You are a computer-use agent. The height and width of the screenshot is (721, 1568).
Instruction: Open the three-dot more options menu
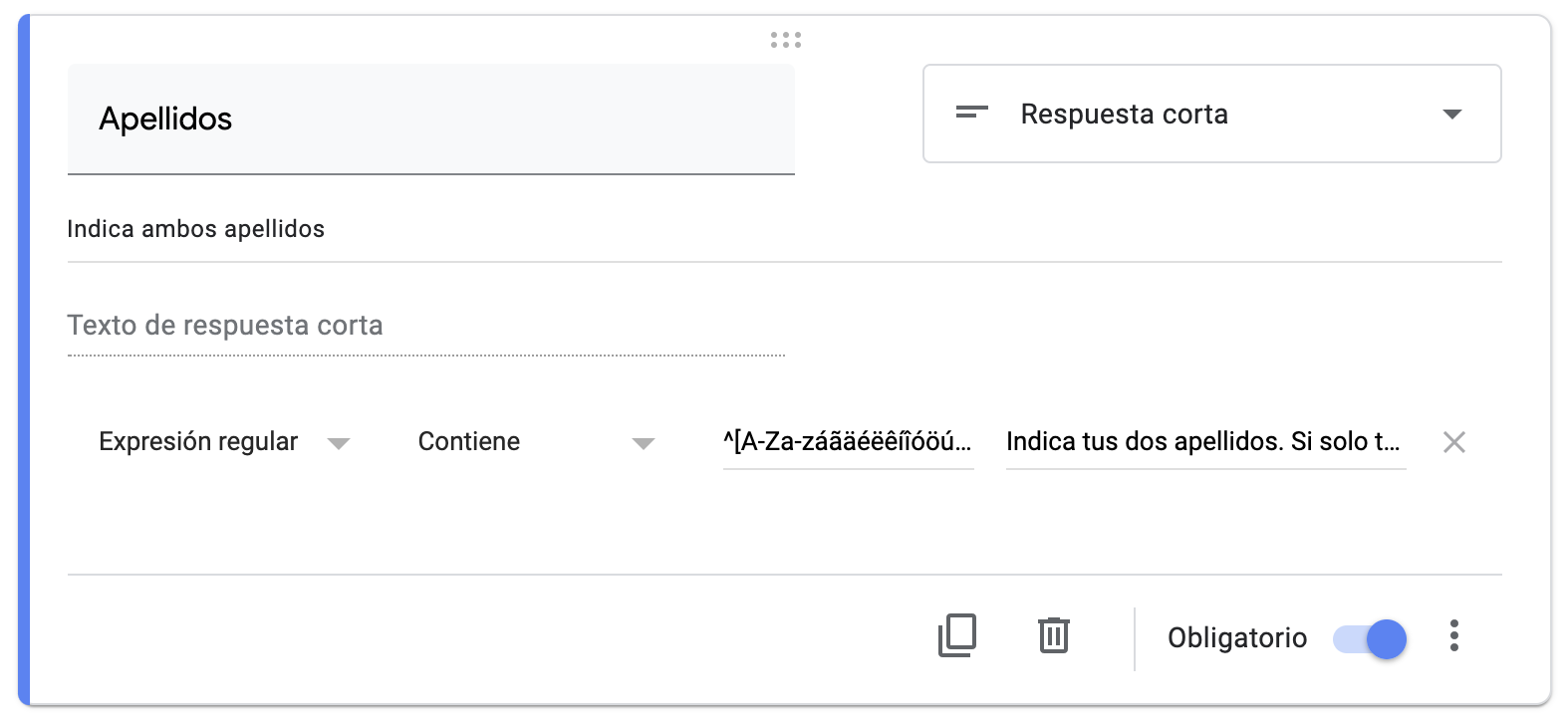point(1454,635)
